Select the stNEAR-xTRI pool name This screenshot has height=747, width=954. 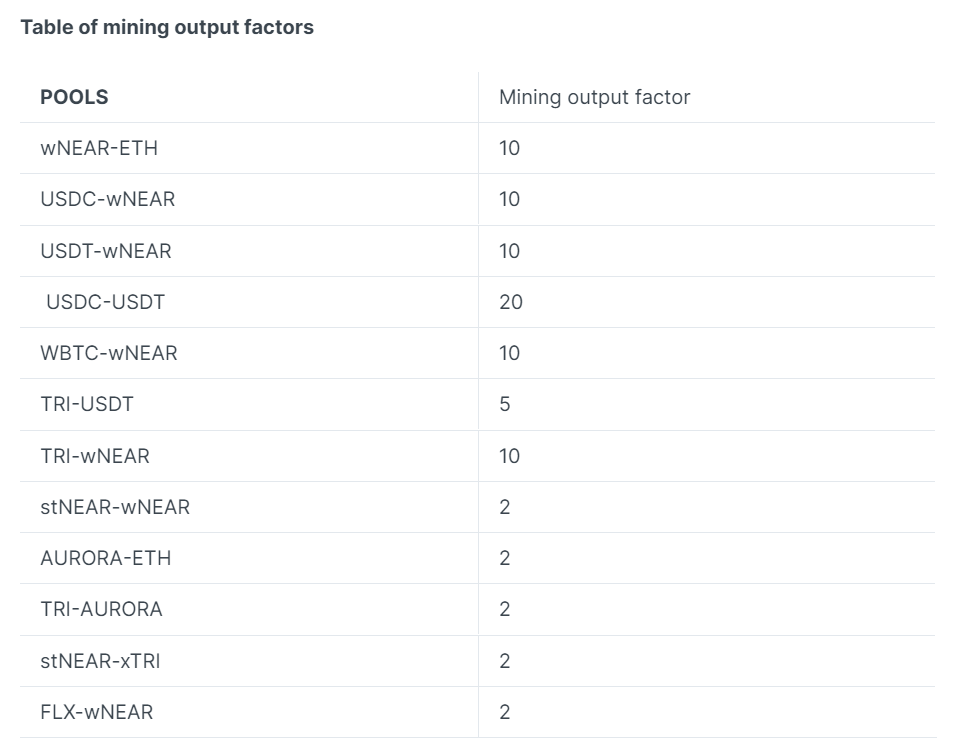[100, 662]
